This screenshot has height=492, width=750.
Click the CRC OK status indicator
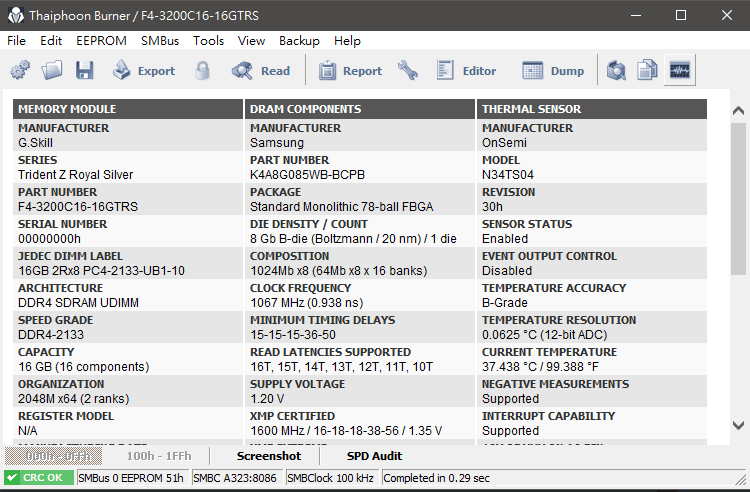(x=39, y=478)
